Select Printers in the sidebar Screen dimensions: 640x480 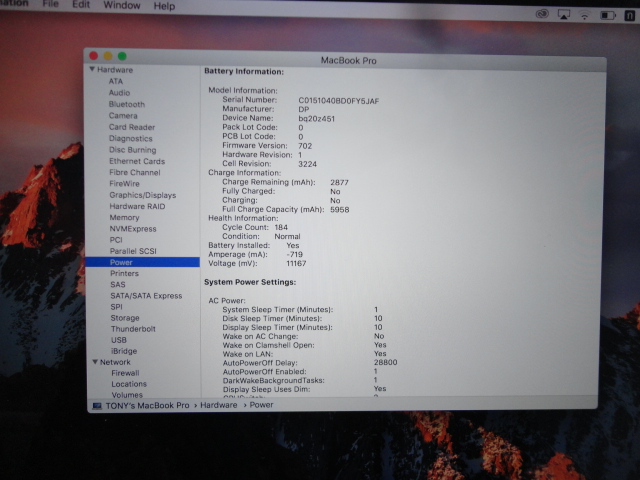[124, 273]
